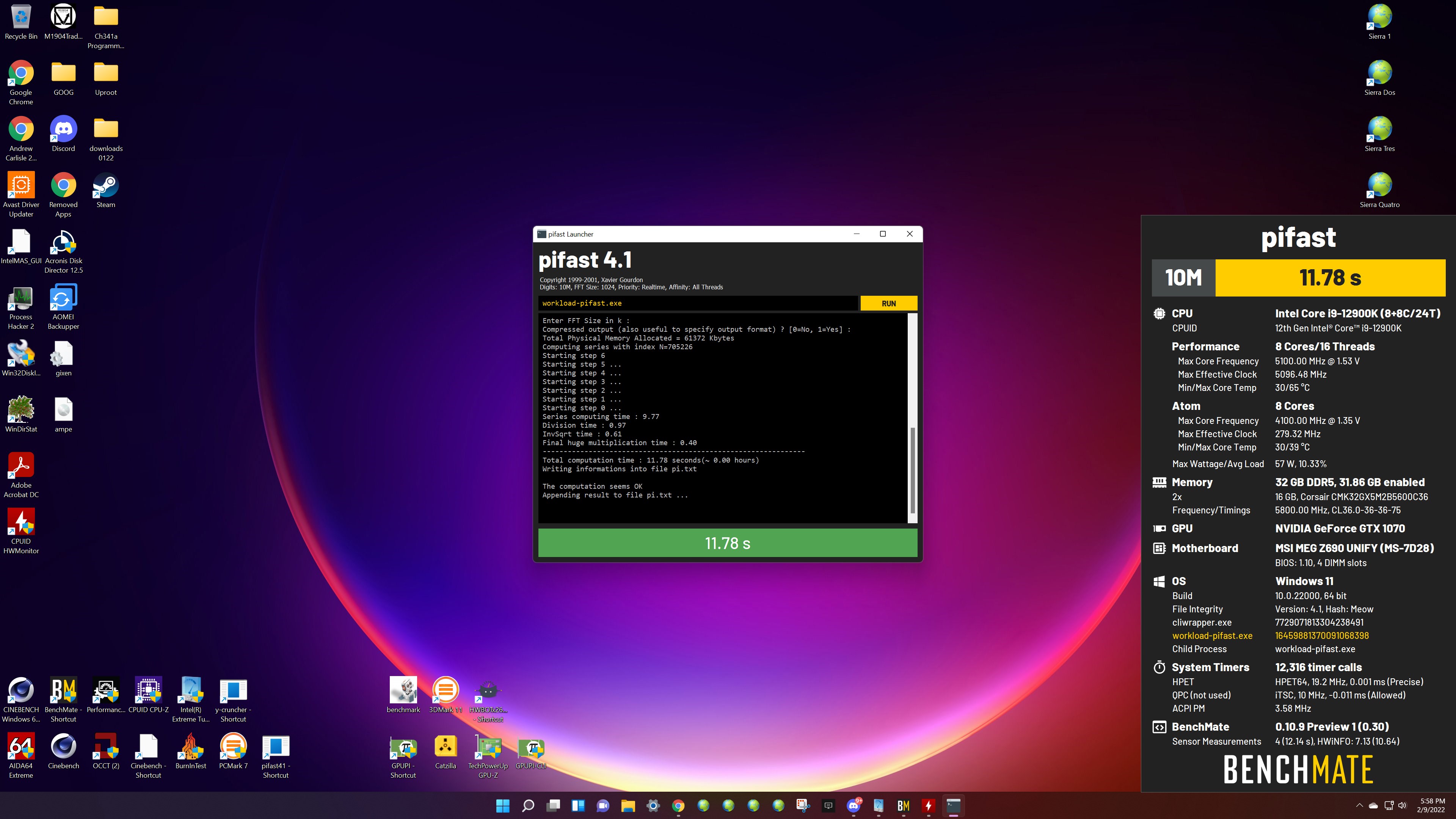Launch the Discord desktop shortcut
Viewport: 1456px width, 819px height.
tap(63, 134)
